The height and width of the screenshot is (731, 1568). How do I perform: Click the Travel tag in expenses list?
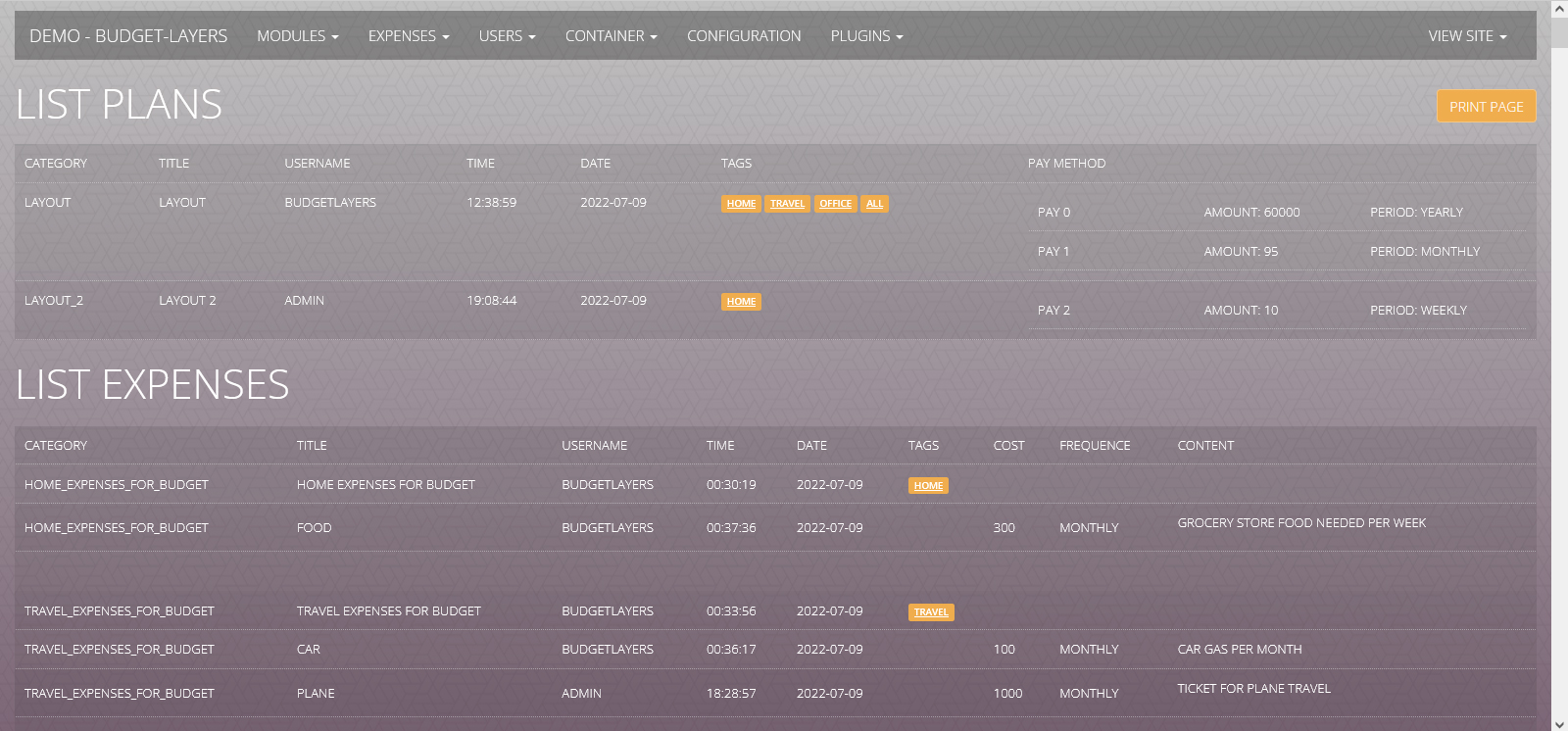coord(930,612)
